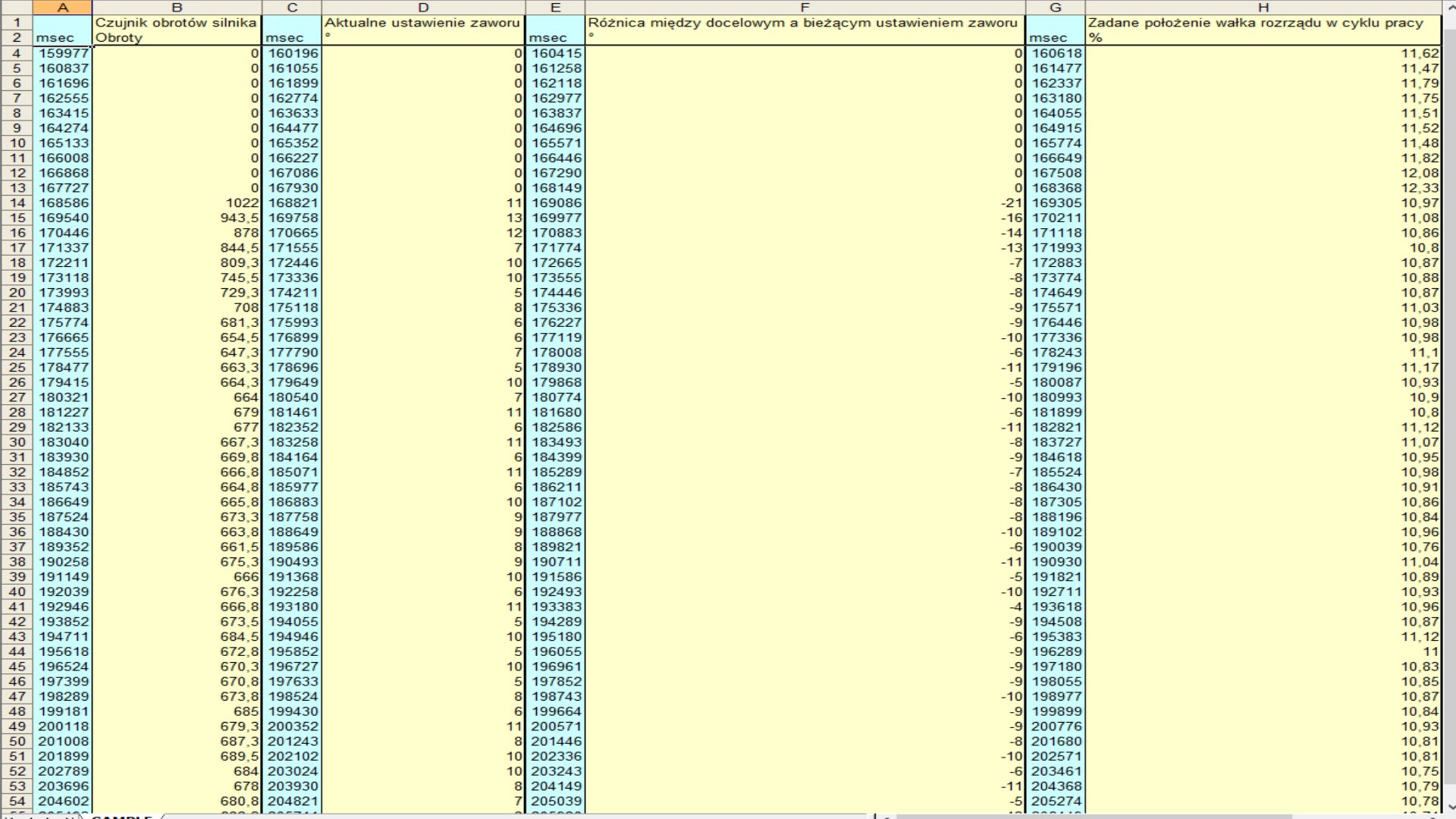
Task: Select row 30 header
Action: click(x=17, y=443)
